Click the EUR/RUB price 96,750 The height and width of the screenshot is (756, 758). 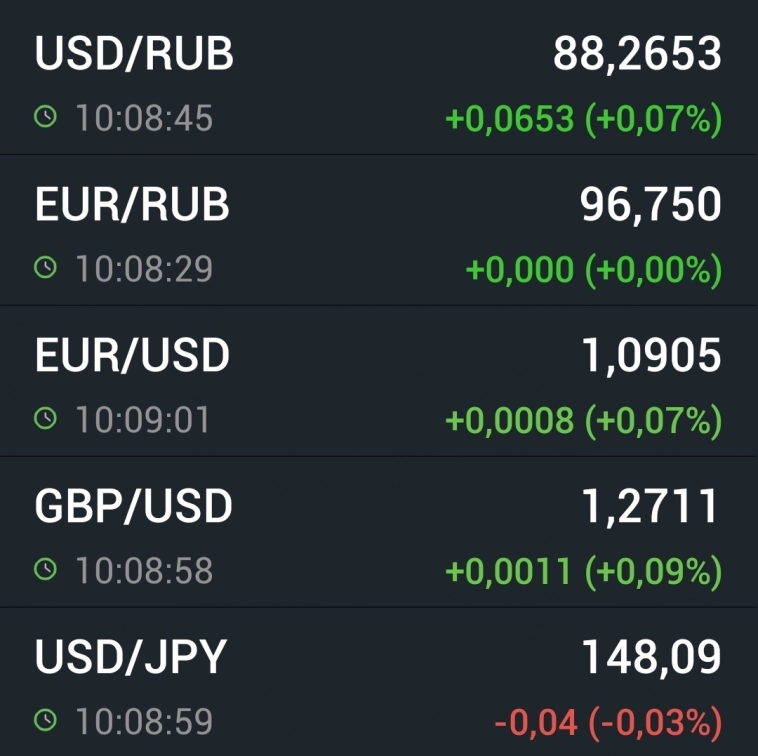[x=650, y=205]
